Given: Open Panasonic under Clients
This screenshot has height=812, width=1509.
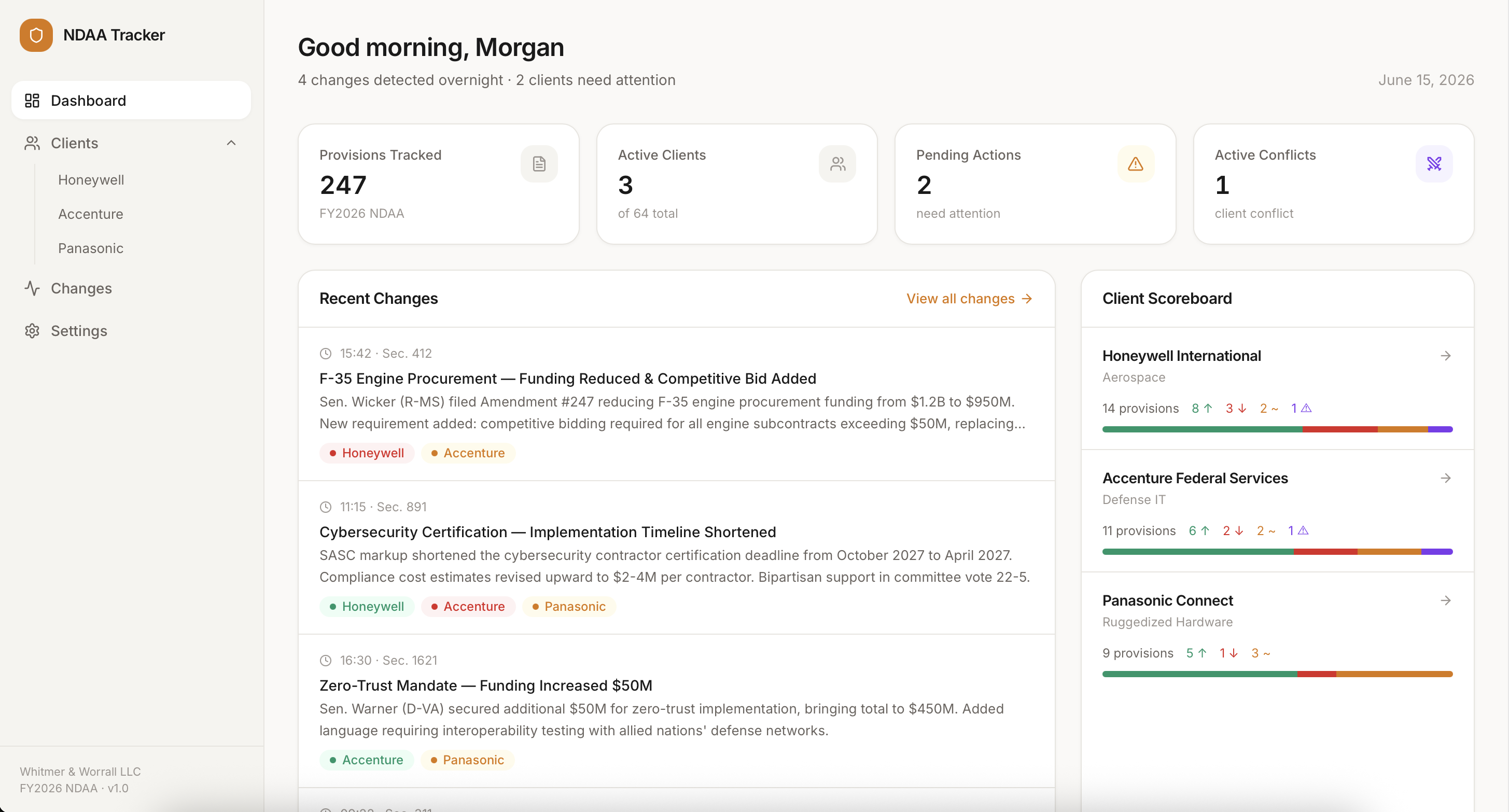Looking at the screenshot, I should 91,248.
